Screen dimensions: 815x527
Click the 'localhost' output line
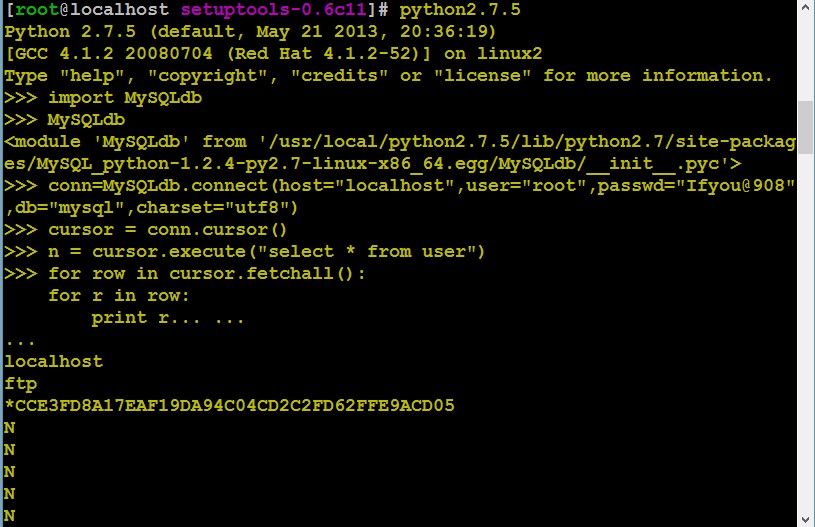(54, 361)
